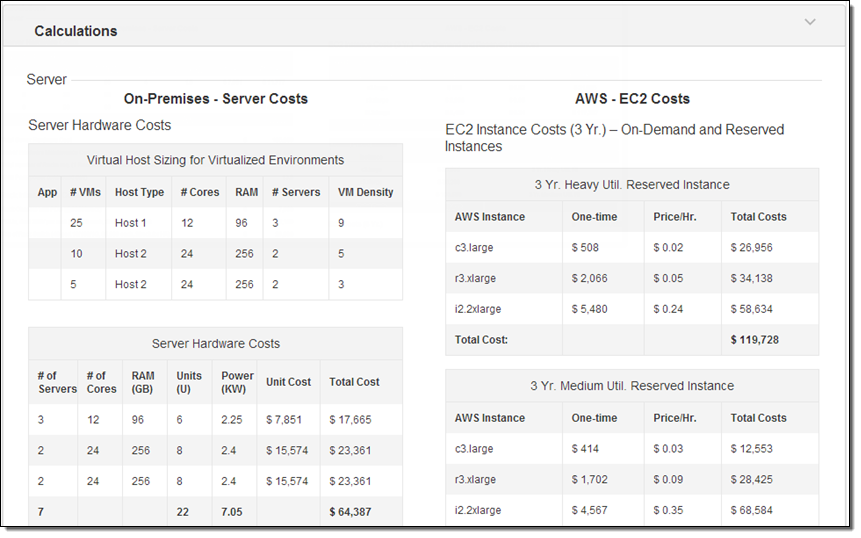Select the $ 4,567 one-time cost

(x=589, y=510)
